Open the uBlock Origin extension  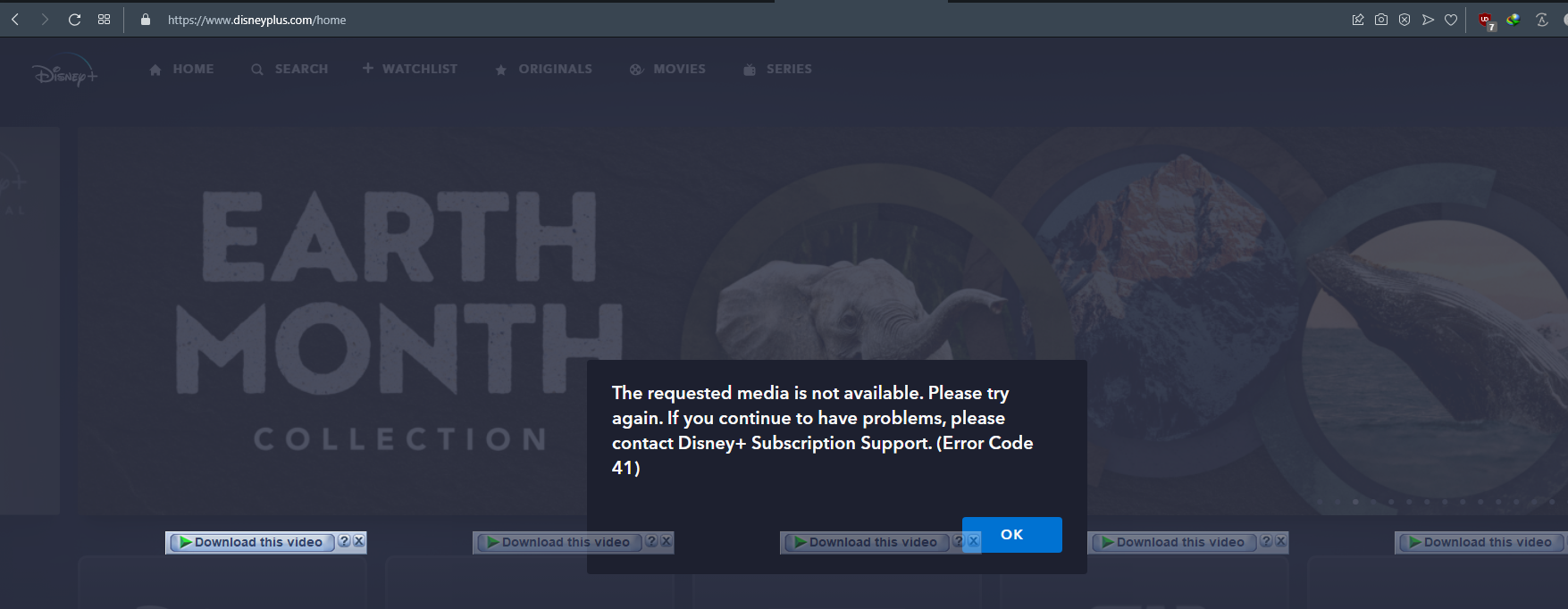point(1486,21)
